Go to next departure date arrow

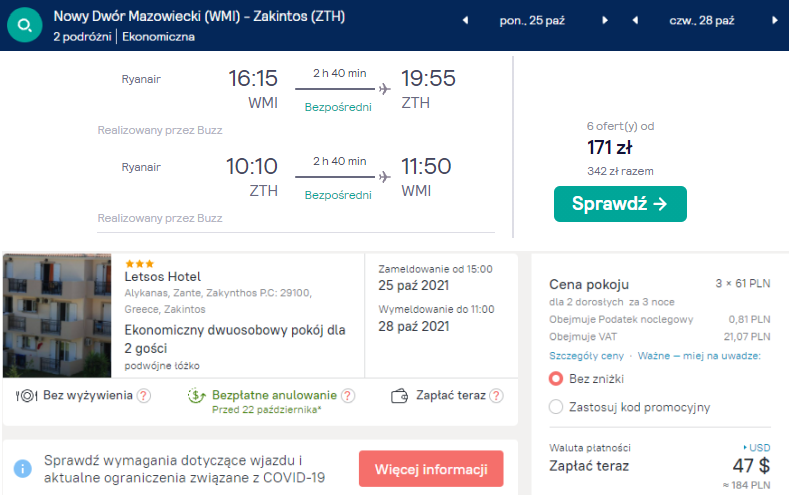tap(606, 20)
